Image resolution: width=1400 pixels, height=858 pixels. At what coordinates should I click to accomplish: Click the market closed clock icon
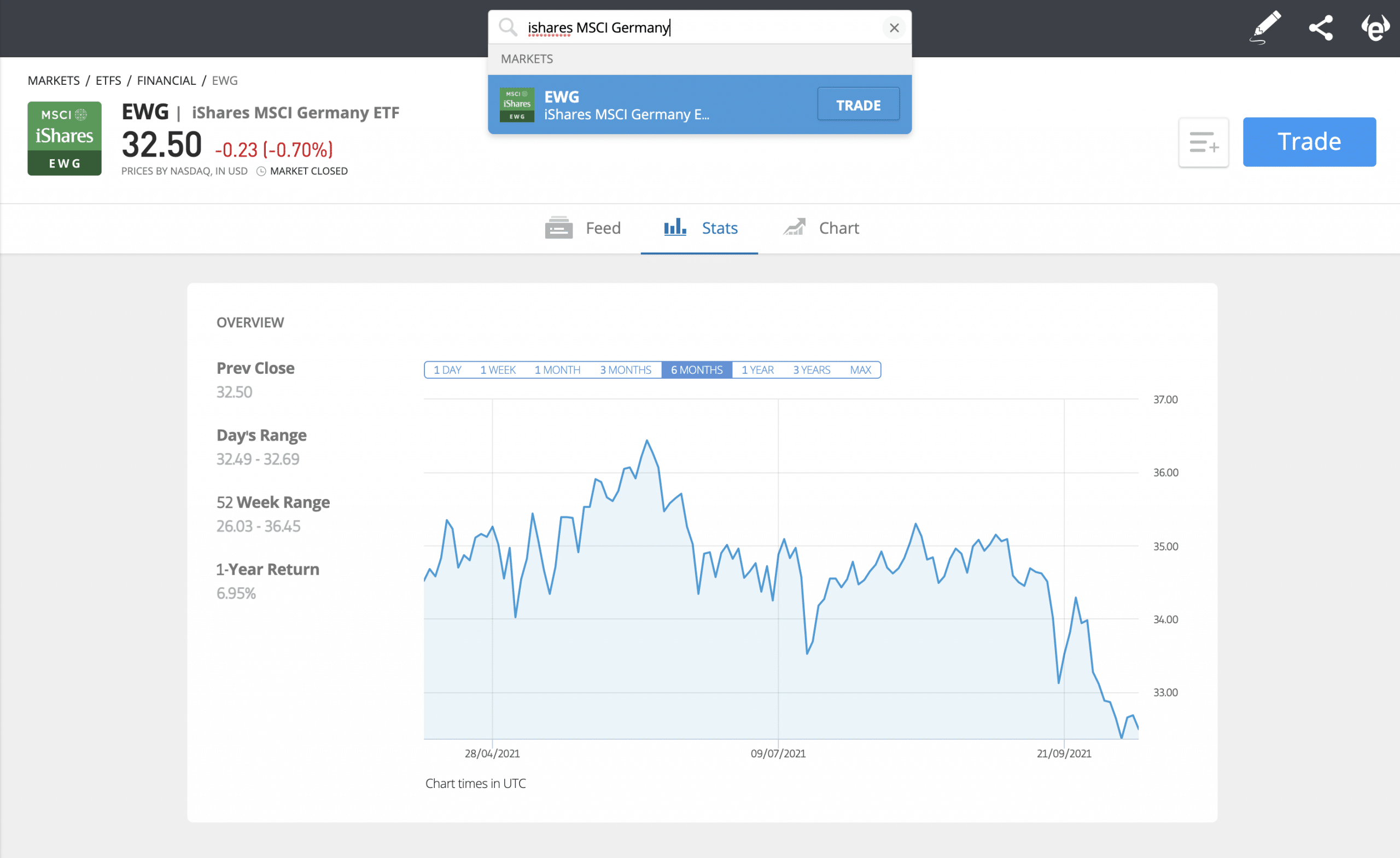(x=261, y=171)
